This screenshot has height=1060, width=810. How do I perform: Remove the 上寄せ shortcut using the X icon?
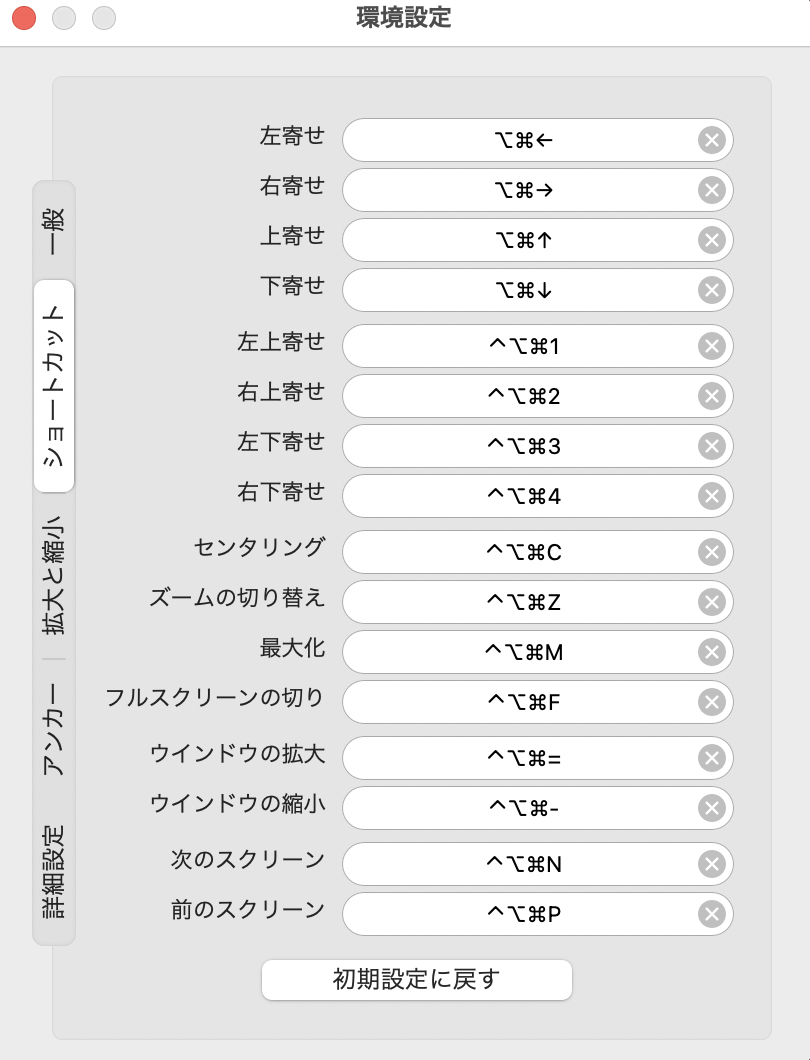point(711,240)
